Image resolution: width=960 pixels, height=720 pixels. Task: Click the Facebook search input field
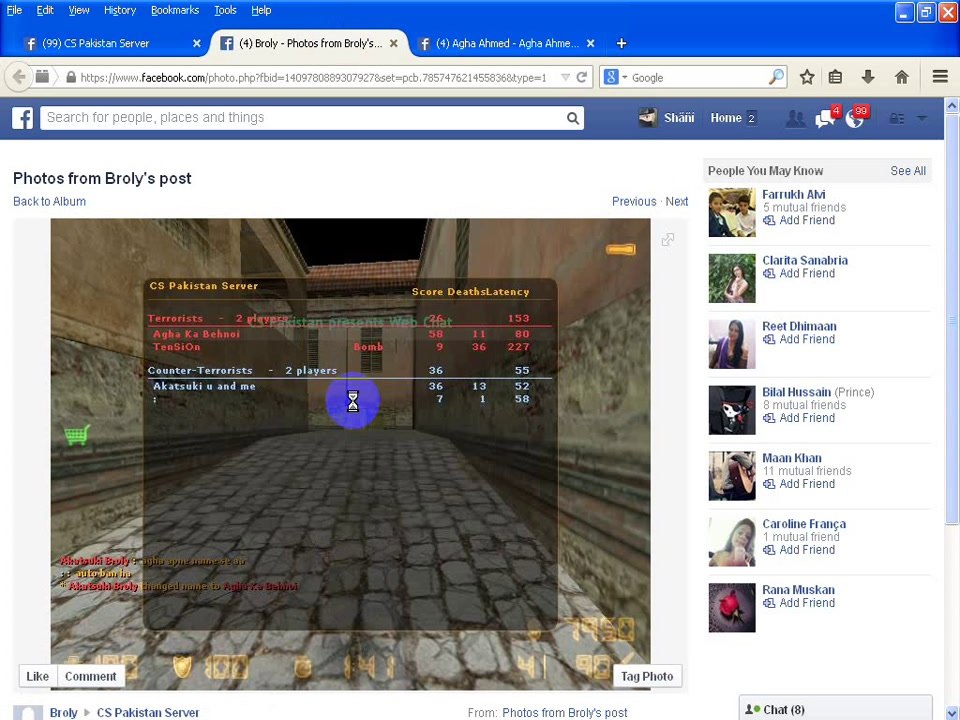[x=303, y=118]
